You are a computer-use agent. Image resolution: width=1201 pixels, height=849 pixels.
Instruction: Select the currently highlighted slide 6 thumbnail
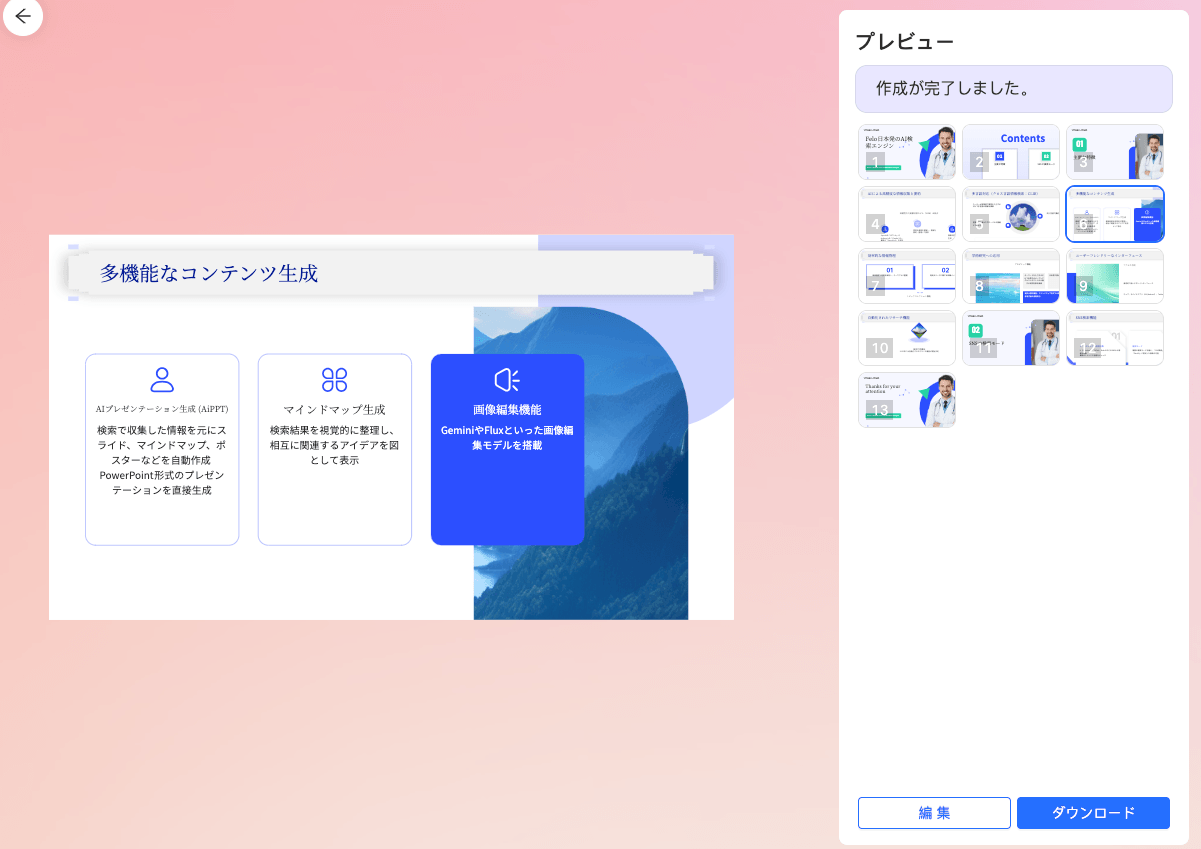(x=1115, y=214)
